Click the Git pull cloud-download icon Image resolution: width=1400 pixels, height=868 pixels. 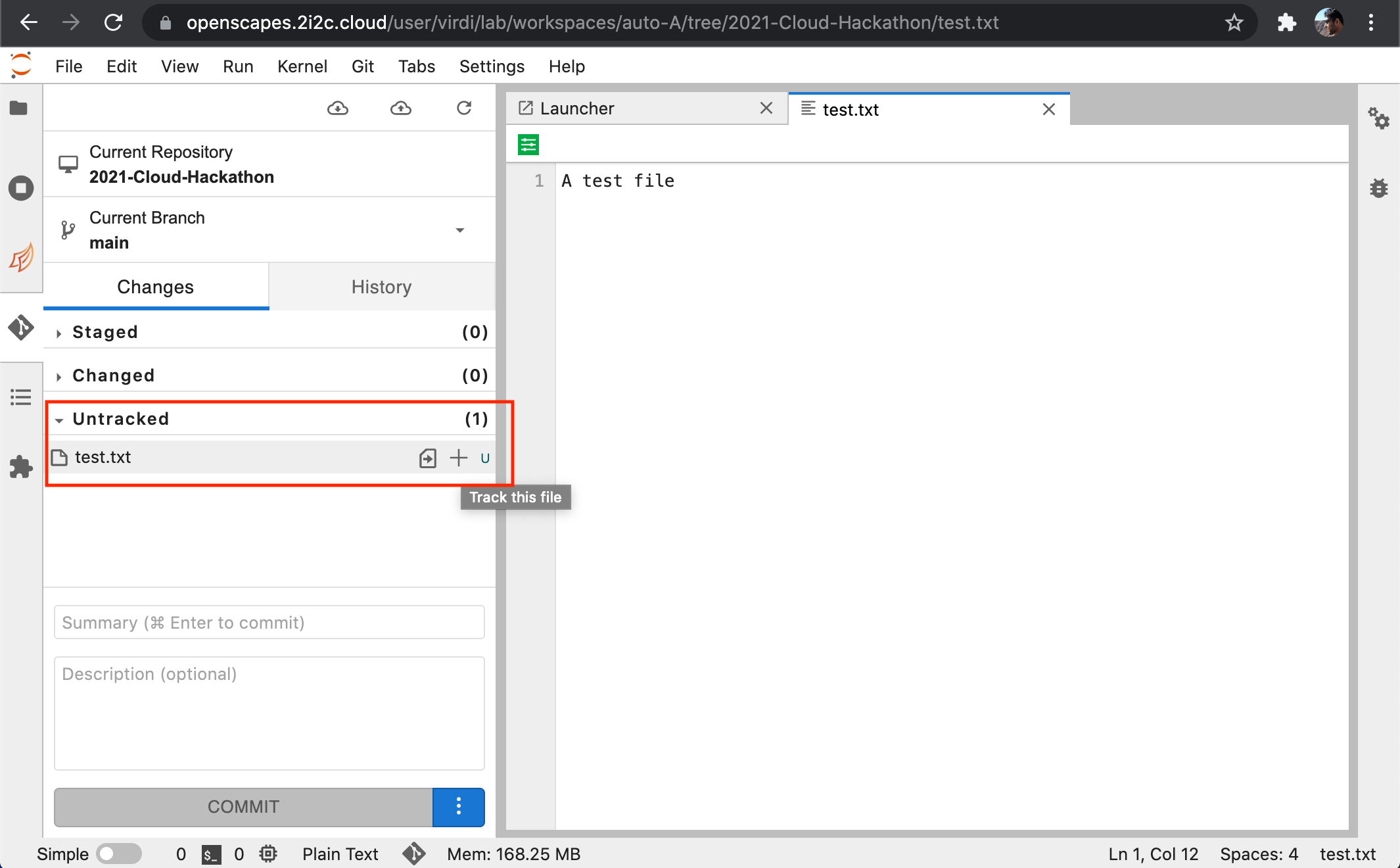click(338, 108)
